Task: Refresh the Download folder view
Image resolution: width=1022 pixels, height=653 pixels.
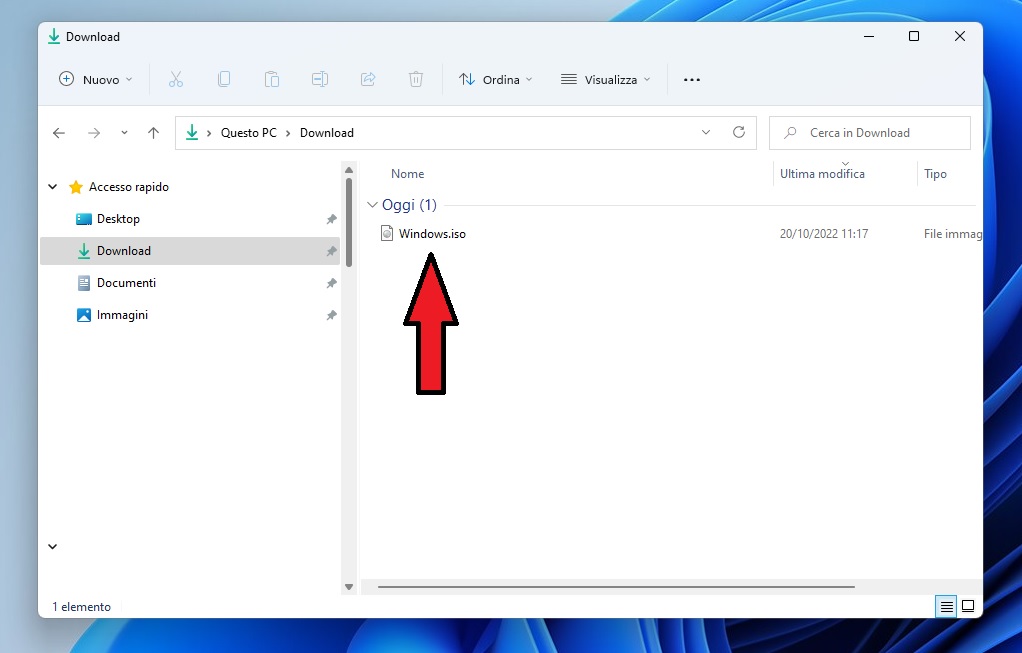Action: click(x=738, y=132)
